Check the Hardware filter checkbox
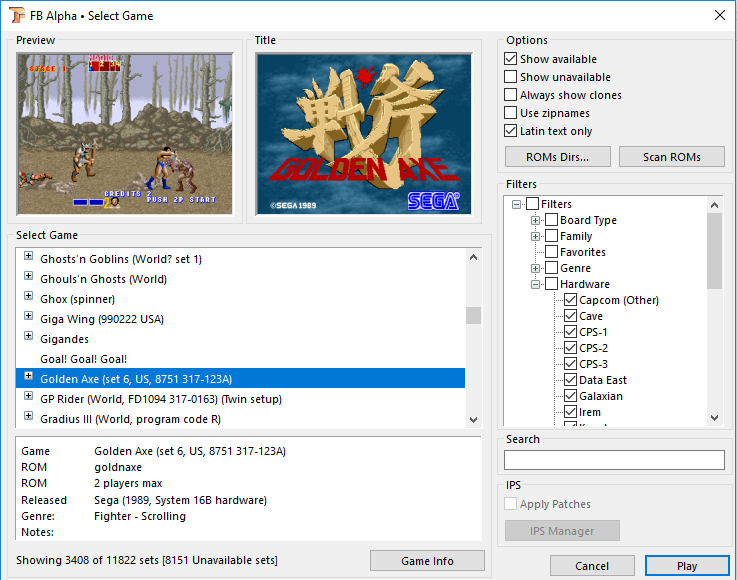737x580 pixels. coord(552,284)
